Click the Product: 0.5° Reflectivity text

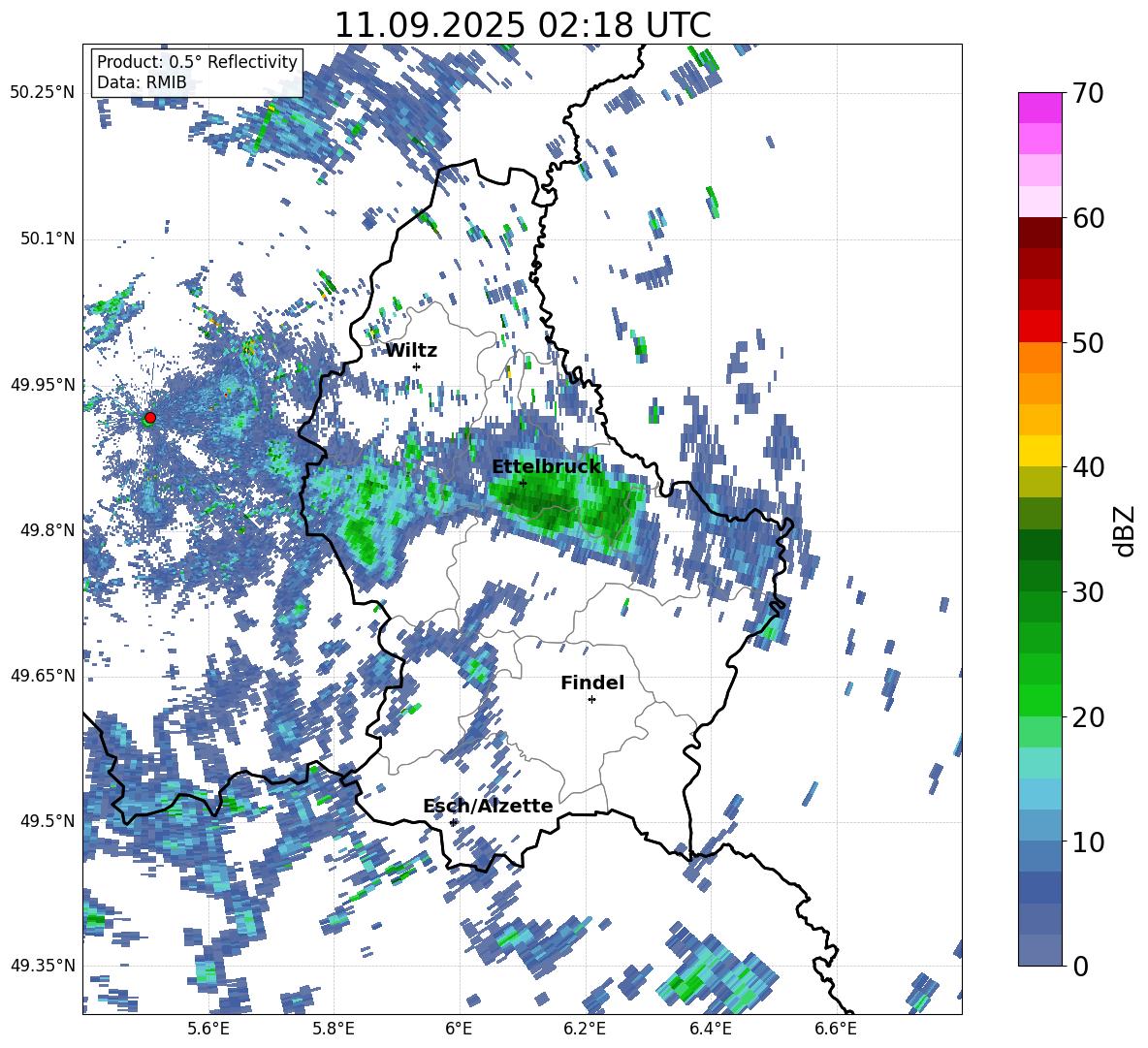pyautogui.click(x=197, y=61)
